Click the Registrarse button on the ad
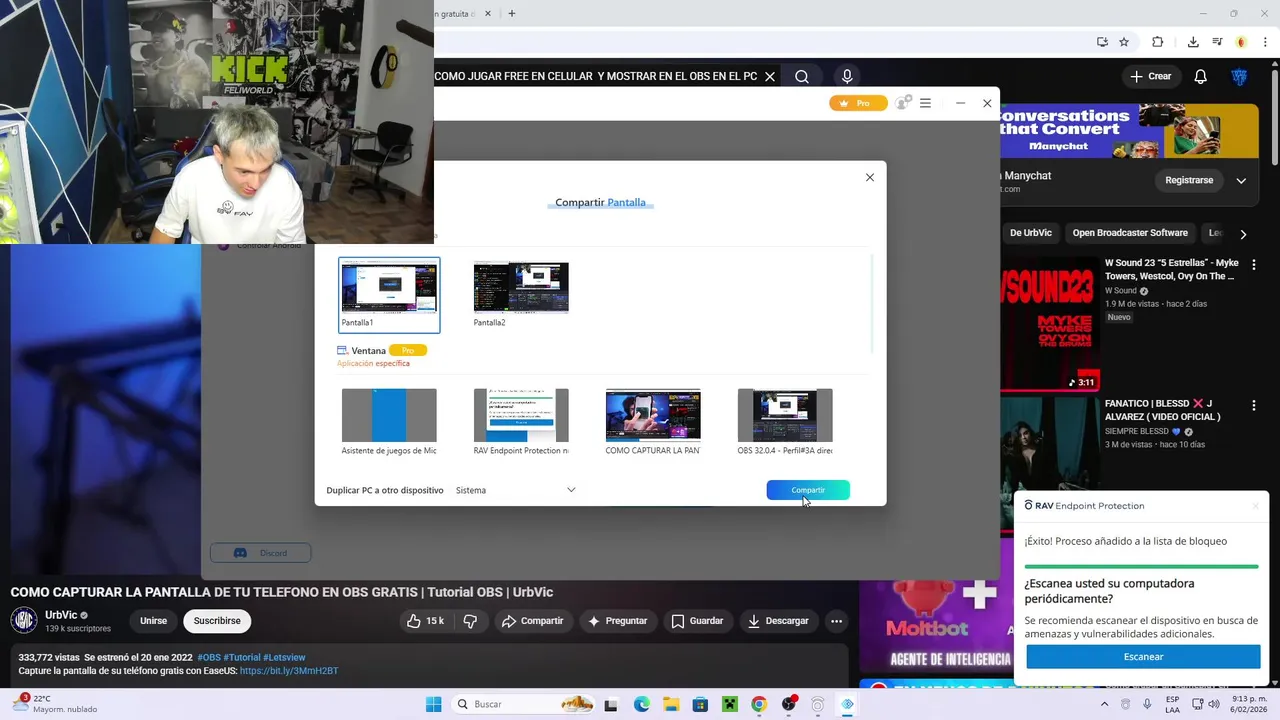Screen dimensions: 1280x720 [x=1189, y=180]
